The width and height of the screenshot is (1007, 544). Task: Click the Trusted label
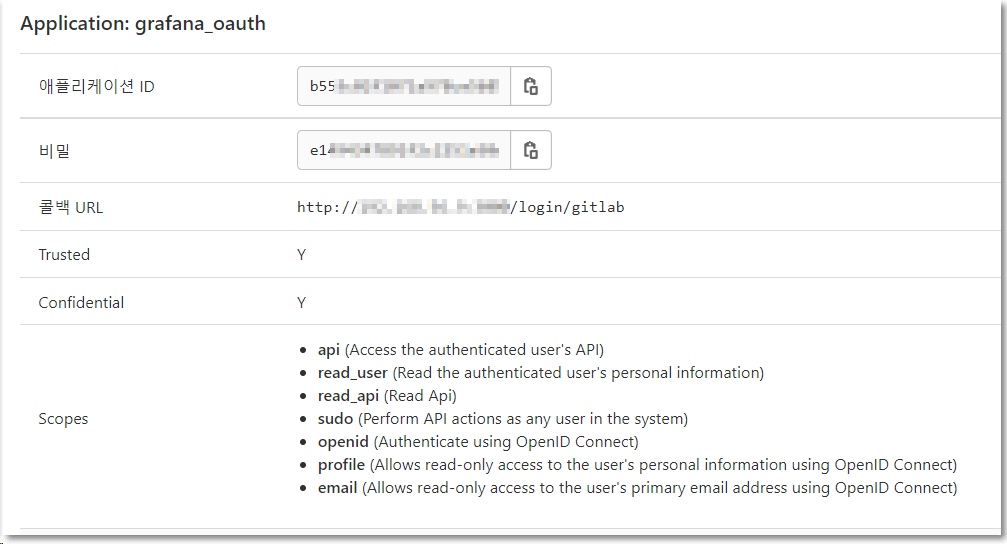64,254
